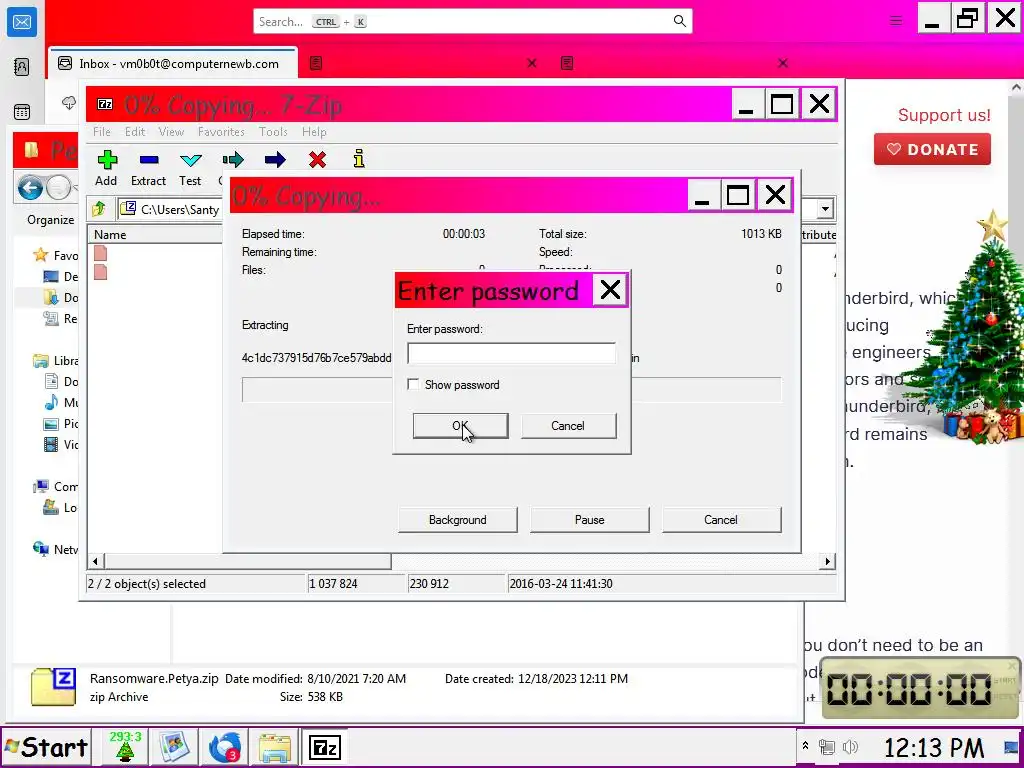Open the Thunderbird address book icon
Image resolution: width=1024 pixels, height=768 pixels.
click(x=22, y=67)
